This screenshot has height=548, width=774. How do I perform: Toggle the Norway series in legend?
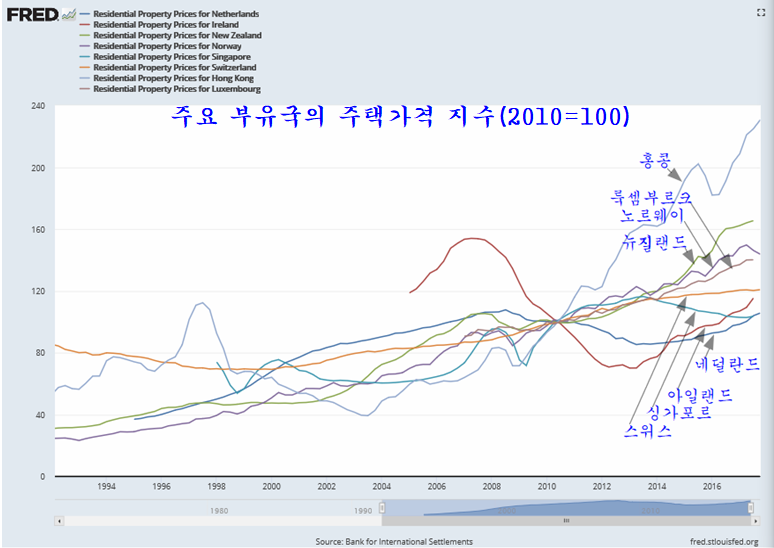coord(160,46)
